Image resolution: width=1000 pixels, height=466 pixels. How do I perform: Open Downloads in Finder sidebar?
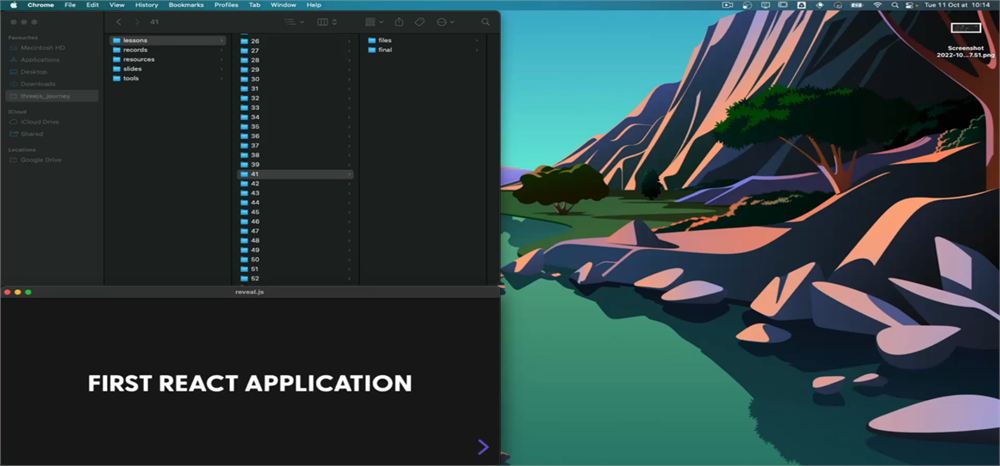point(52,84)
